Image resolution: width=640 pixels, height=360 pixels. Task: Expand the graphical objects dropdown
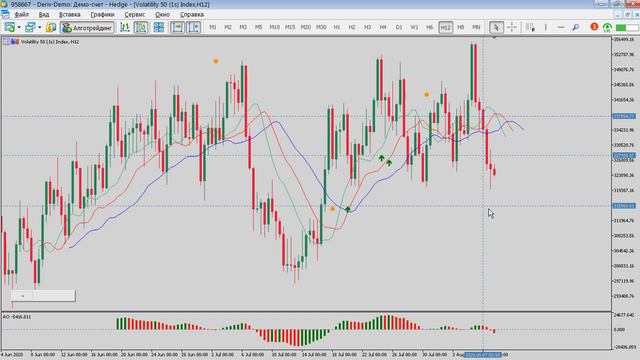530,27
